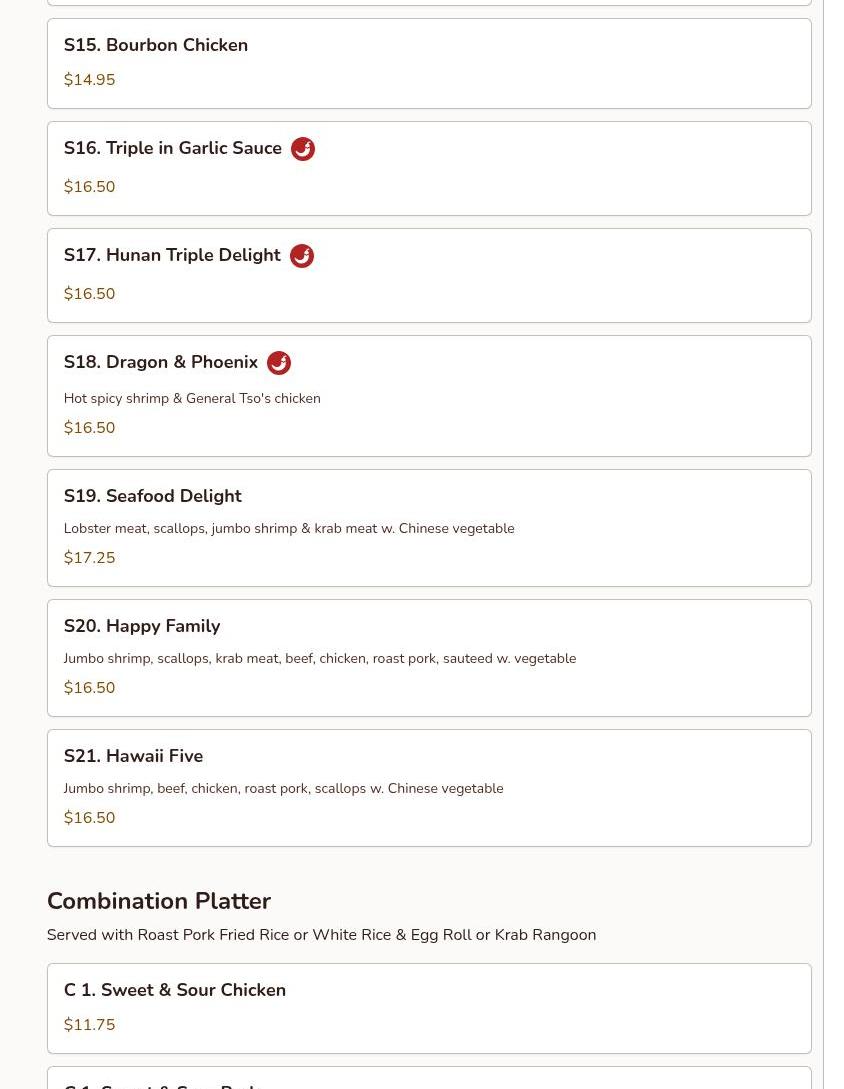Screen dimensions: 844x1089
Task: Click Dragon & Phoenix description about General Tso's chicken
Action: point(192,399)
